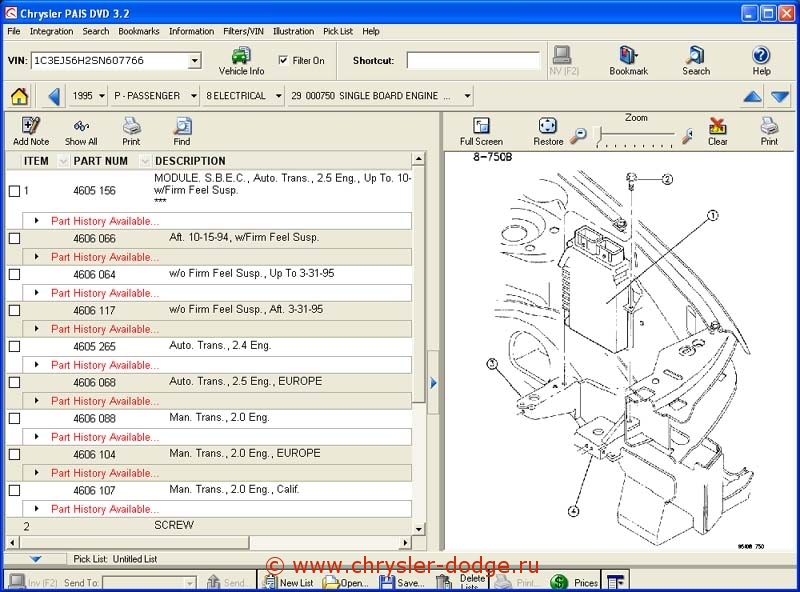Click the DESCRIPTION column header
The width and height of the screenshot is (800, 592).
190,161
